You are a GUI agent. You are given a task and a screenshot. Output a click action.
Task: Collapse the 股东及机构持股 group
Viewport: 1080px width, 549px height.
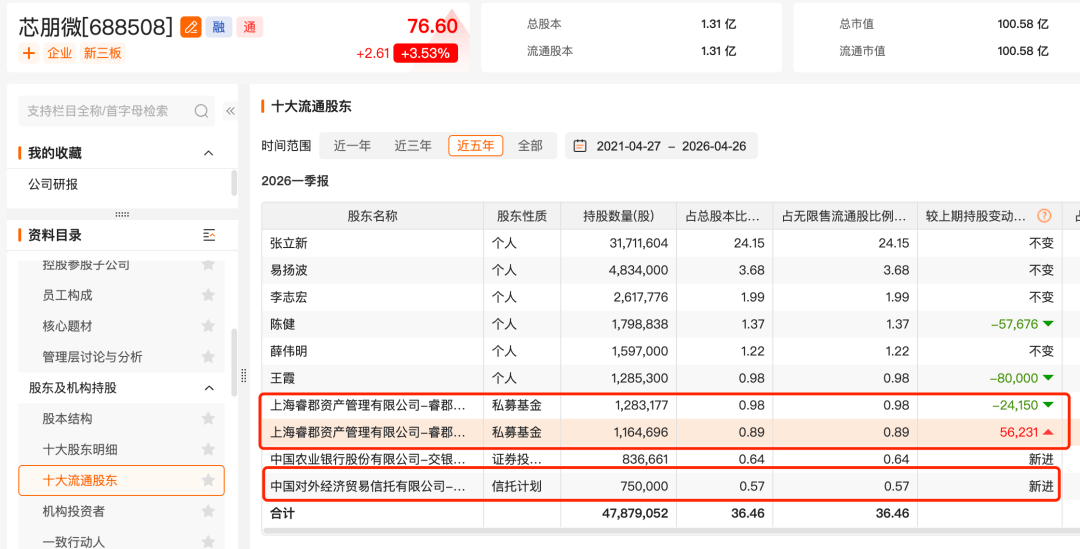pos(208,388)
